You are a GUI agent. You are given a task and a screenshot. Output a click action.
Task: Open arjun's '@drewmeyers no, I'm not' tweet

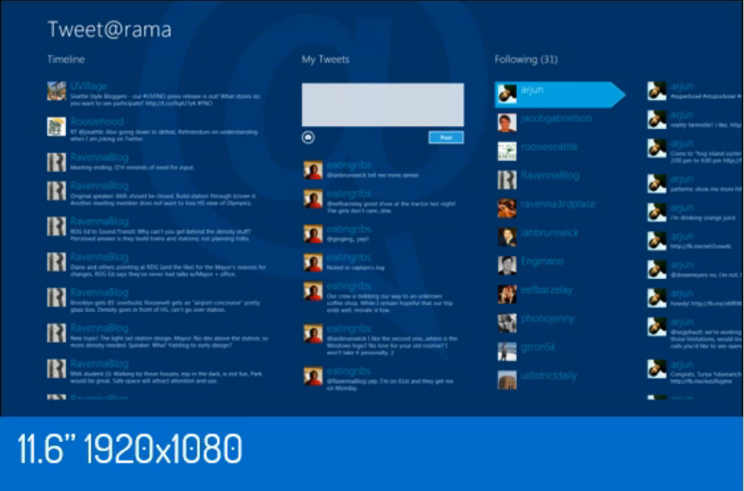click(695, 269)
